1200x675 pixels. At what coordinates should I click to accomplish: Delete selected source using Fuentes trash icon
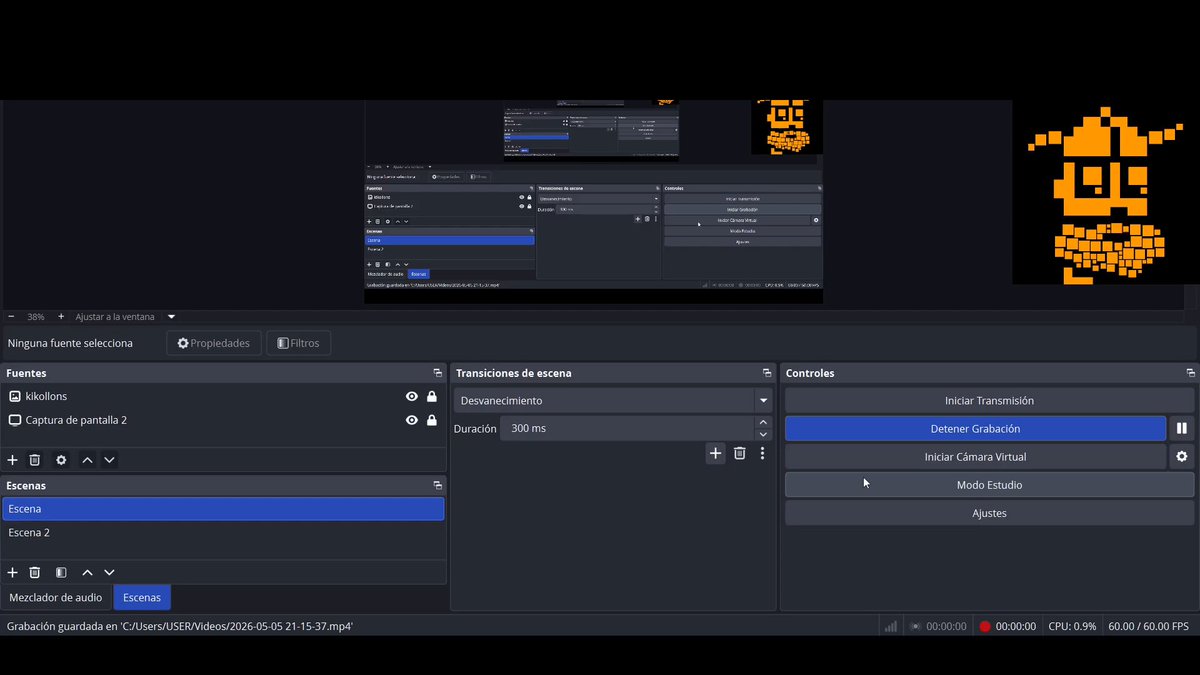[x=35, y=460]
